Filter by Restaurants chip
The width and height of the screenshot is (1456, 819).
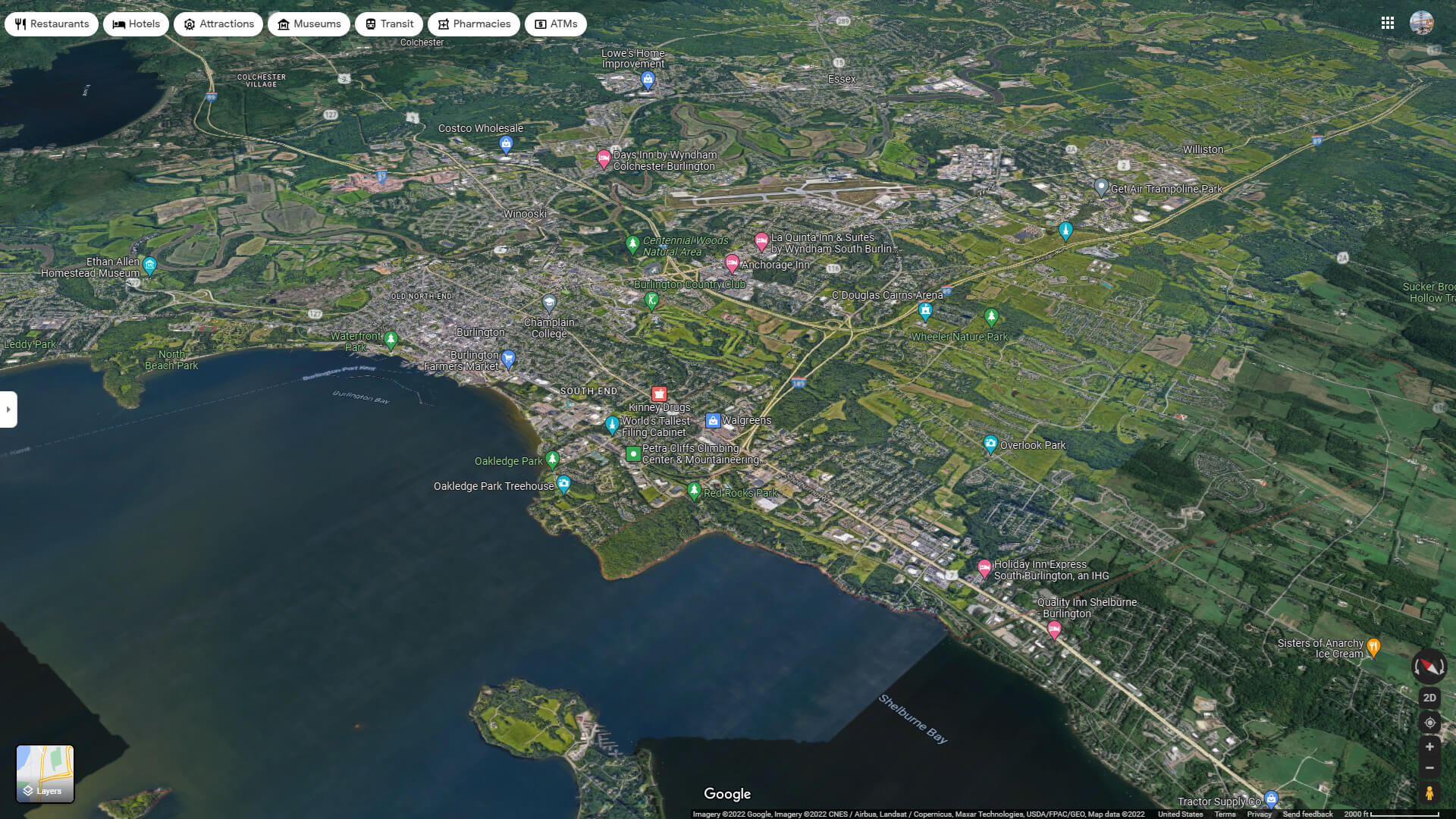pos(52,24)
